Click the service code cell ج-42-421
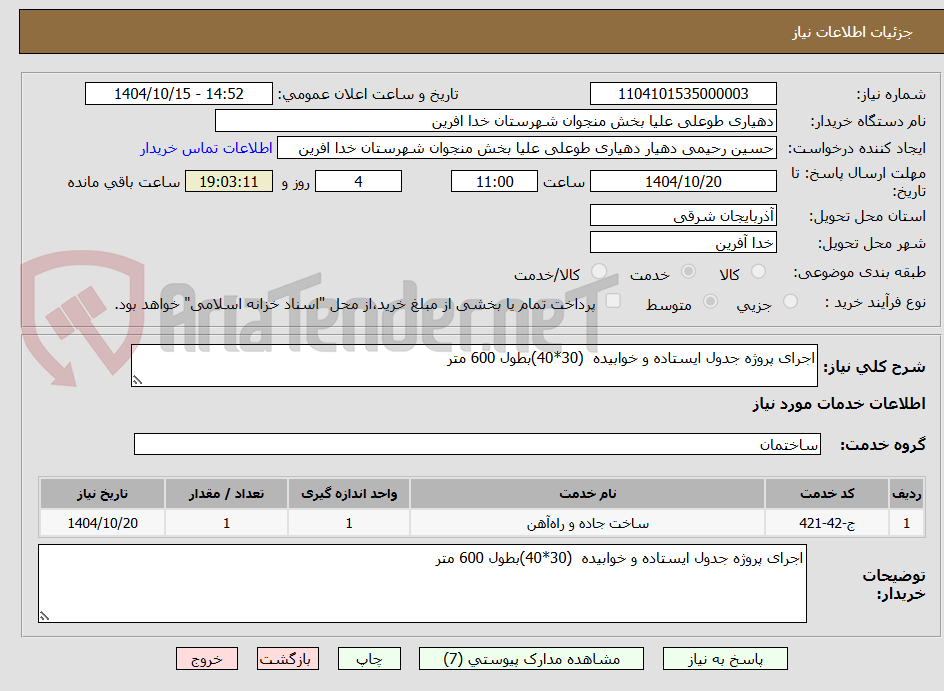944x691 pixels. point(827,523)
